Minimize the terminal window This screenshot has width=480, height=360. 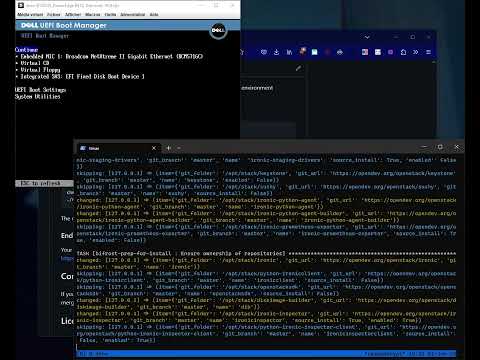click(x=424, y=147)
